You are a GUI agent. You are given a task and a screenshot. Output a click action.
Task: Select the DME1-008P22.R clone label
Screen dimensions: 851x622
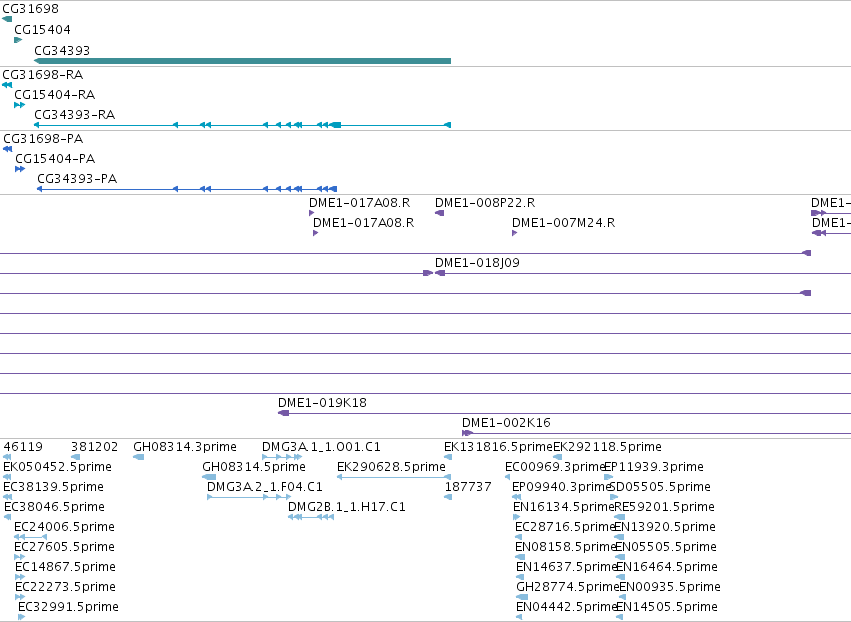coord(485,202)
